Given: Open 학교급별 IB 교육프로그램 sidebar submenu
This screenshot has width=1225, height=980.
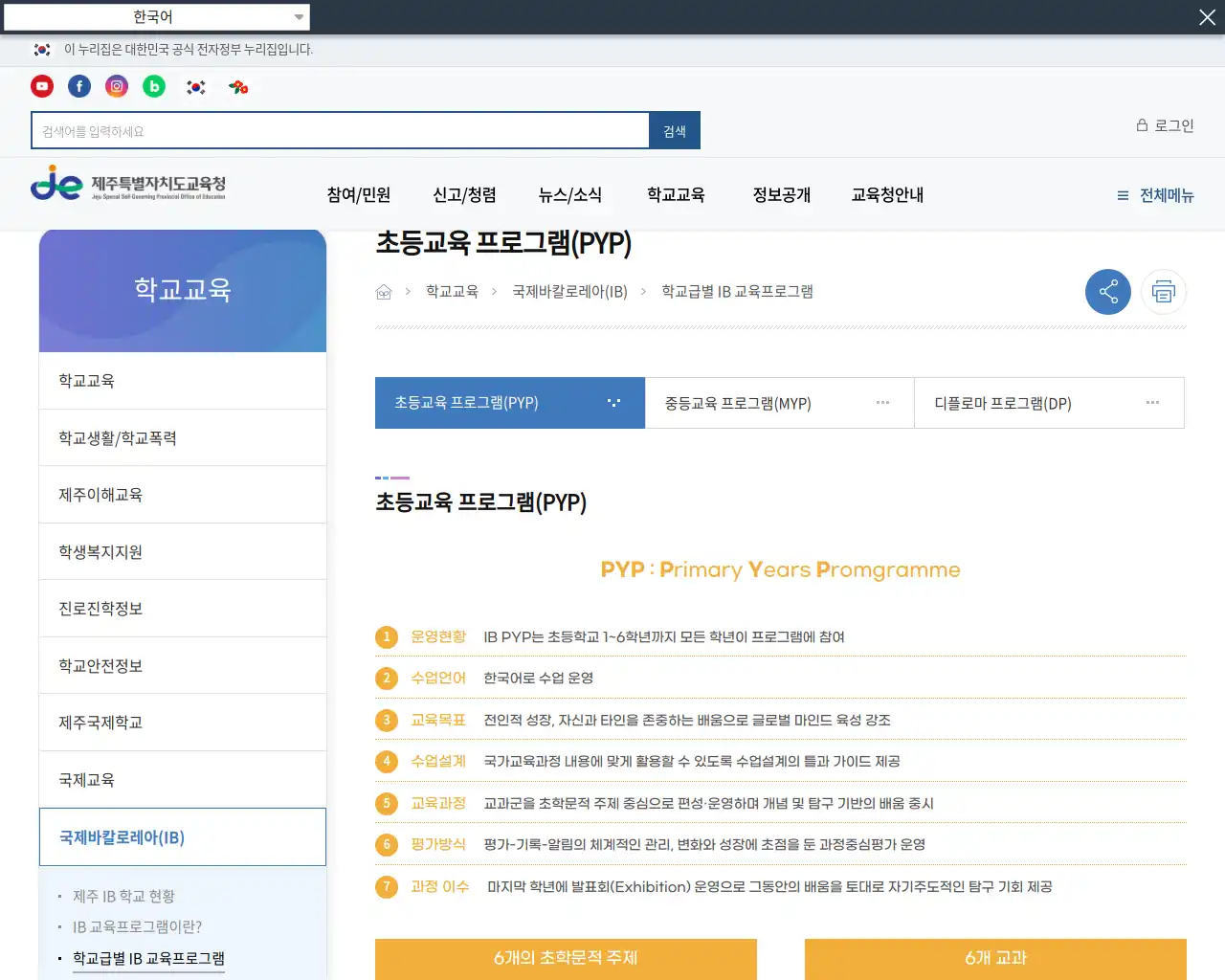Looking at the screenshot, I should point(148,958).
